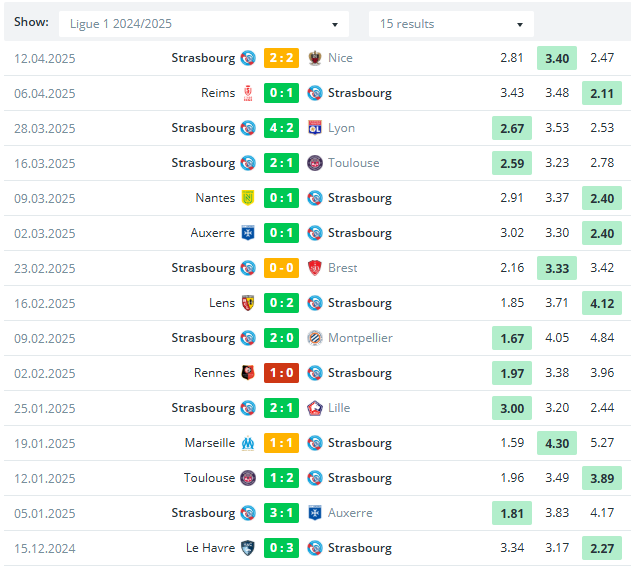
Task: Open the Ligue 1 2024/2025 season dropdown
Action: point(204,24)
